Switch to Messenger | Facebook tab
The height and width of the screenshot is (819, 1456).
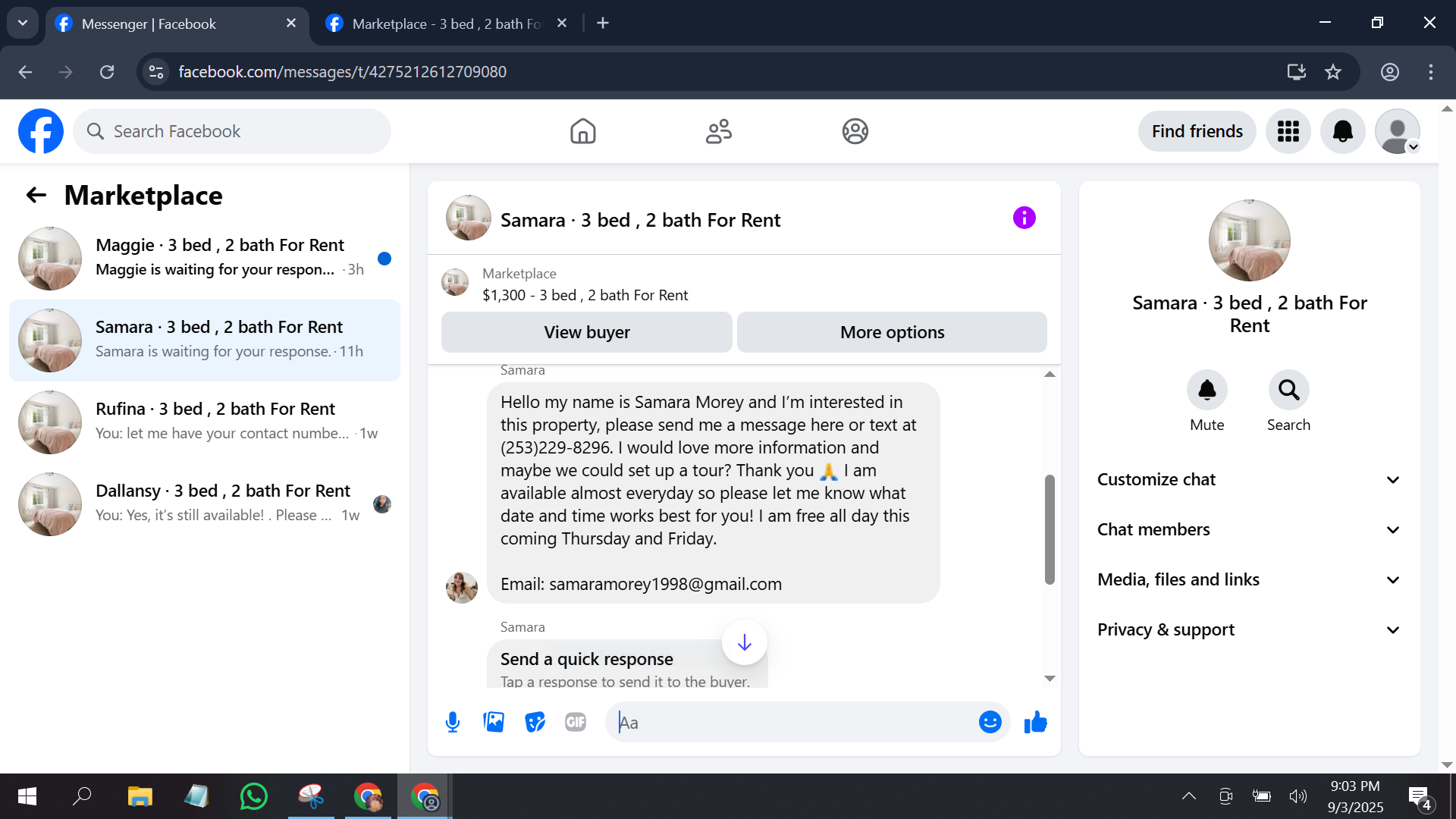177,24
